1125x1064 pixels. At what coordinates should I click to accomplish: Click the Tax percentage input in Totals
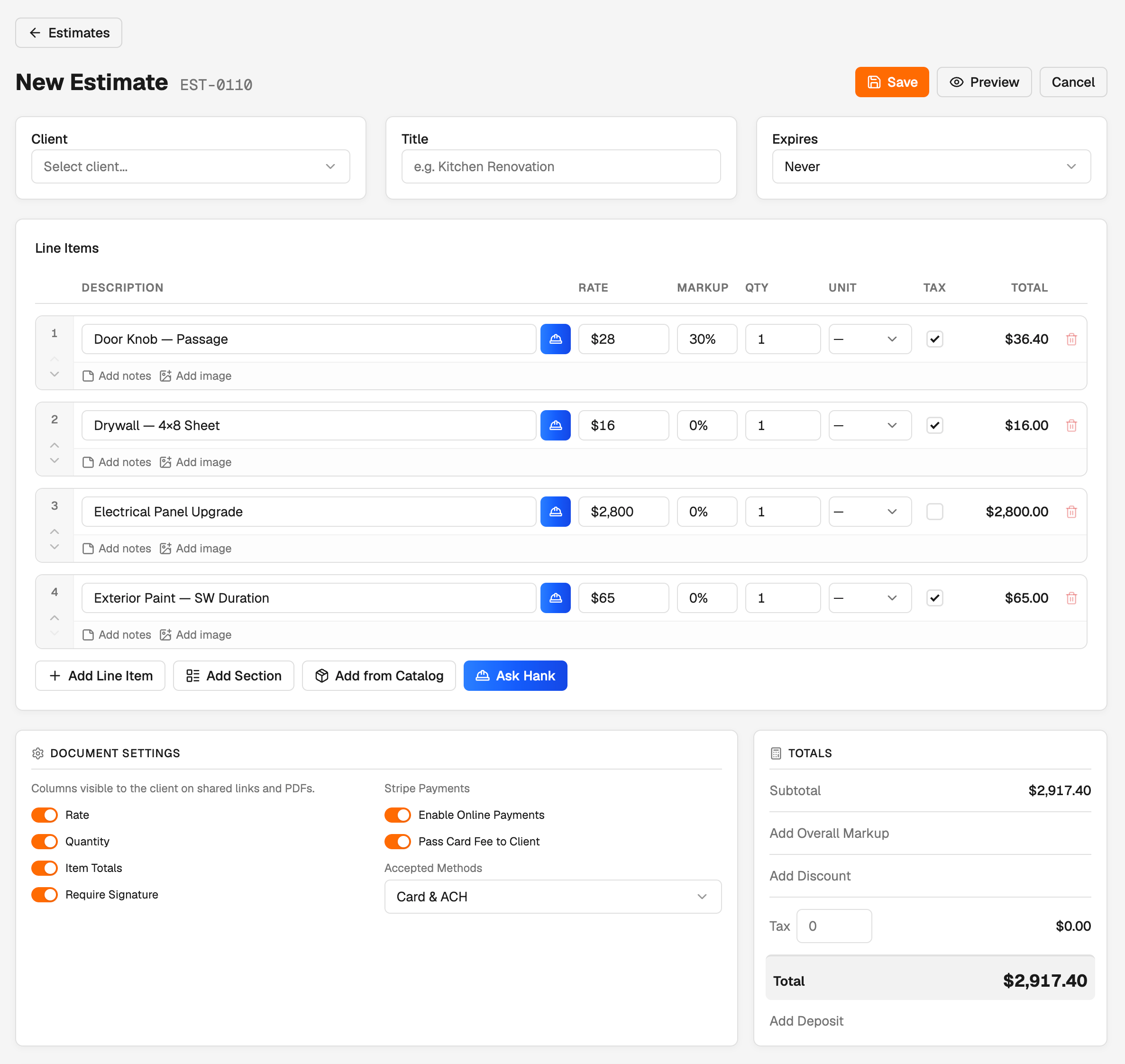[834, 926]
